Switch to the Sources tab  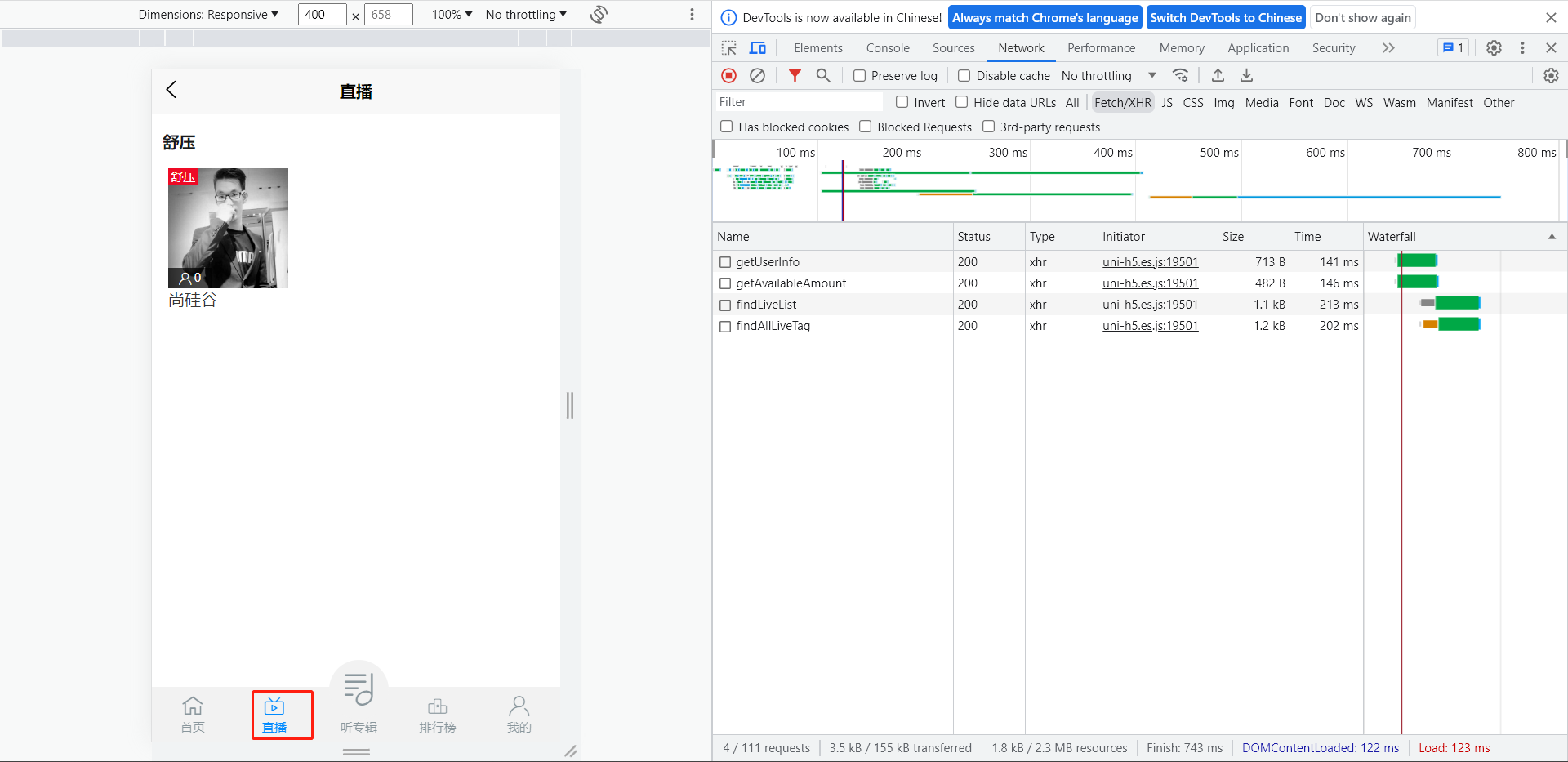tap(954, 48)
